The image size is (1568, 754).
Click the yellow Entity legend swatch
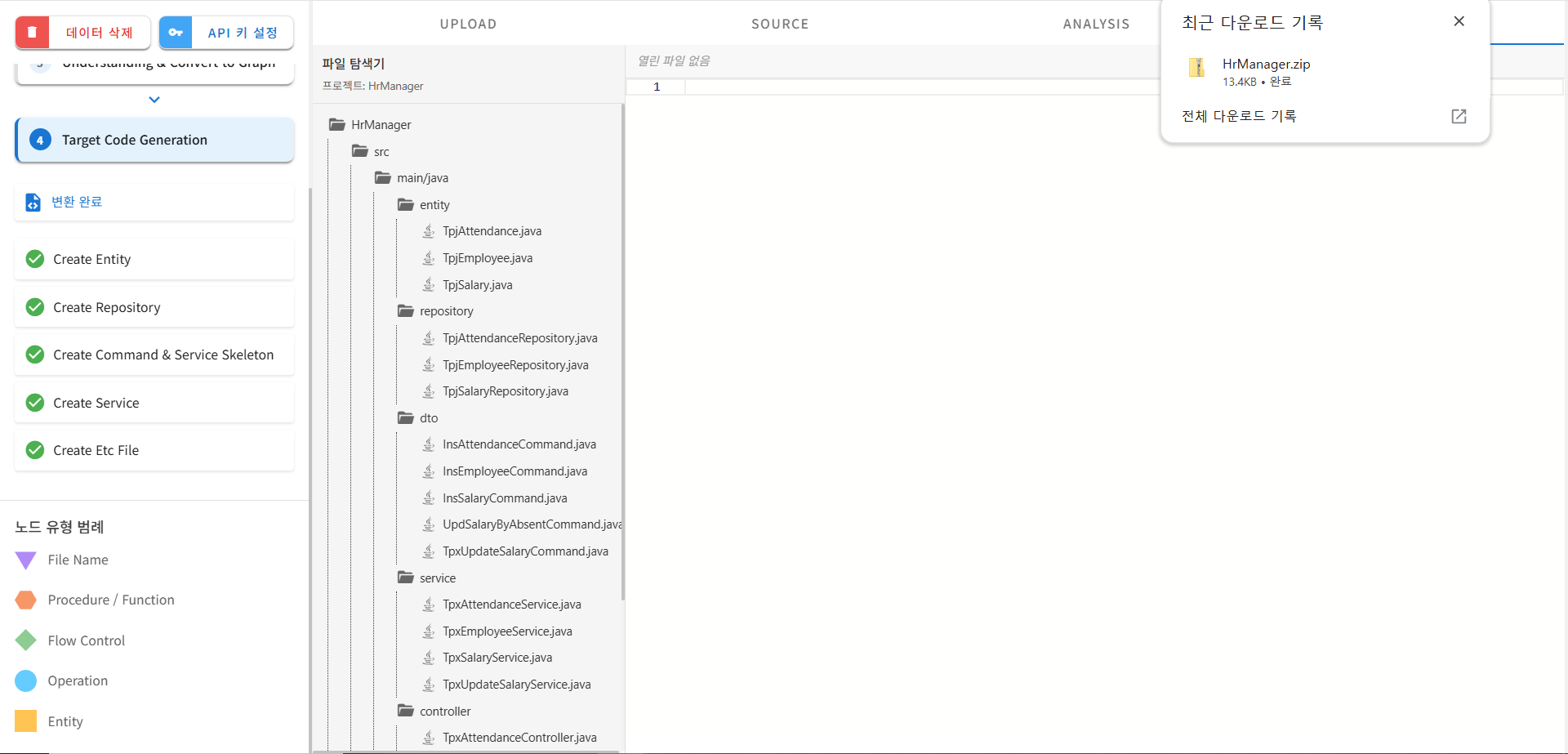26,721
